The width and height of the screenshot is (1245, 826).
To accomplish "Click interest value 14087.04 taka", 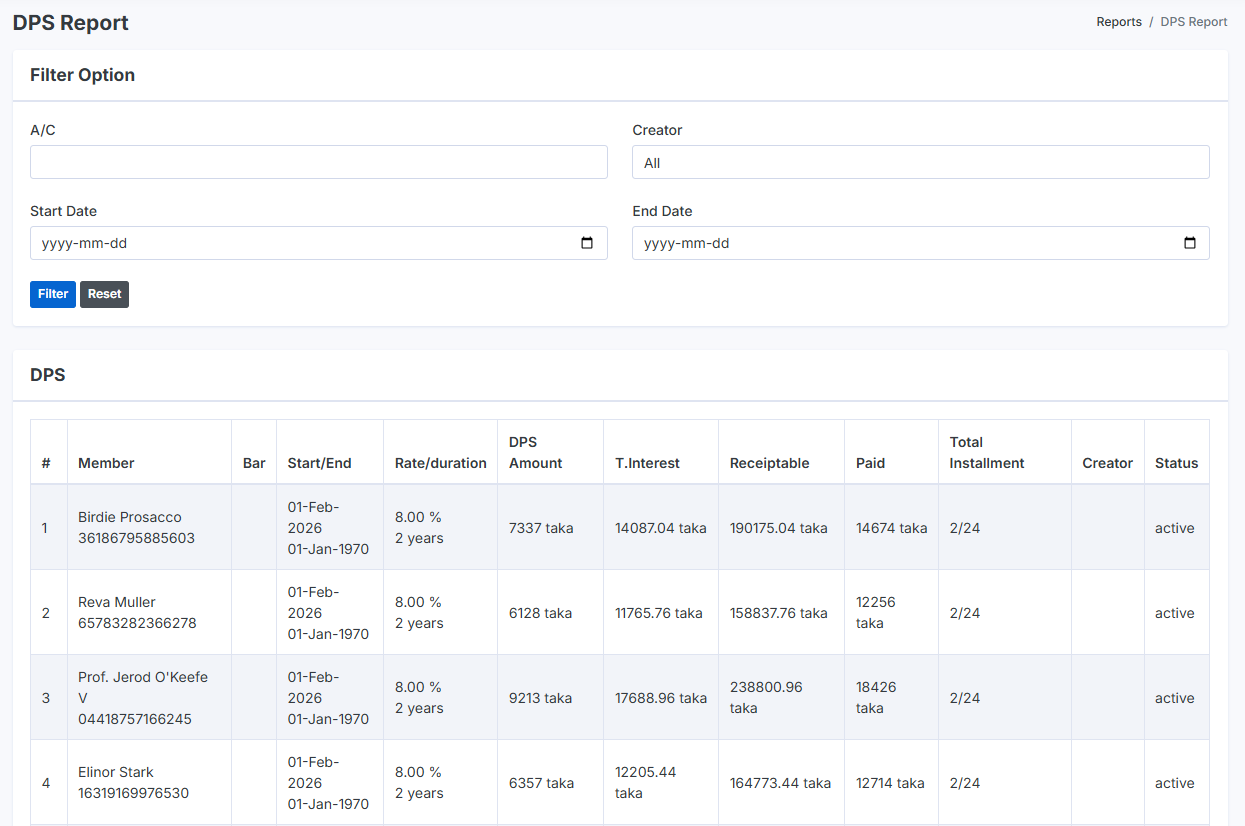I will click(x=660, y=528).
